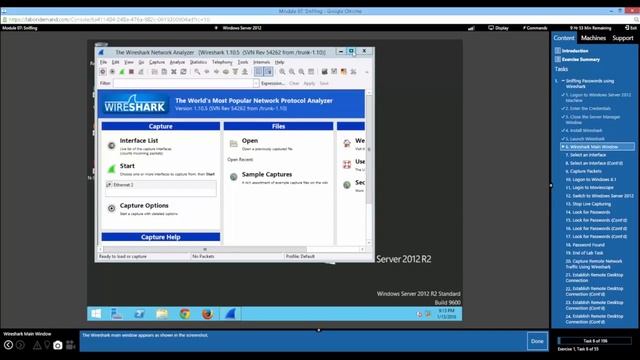640x360 pixels.
Task: Click the restart capture toolbar icon
Action: (x=141, y=72)
